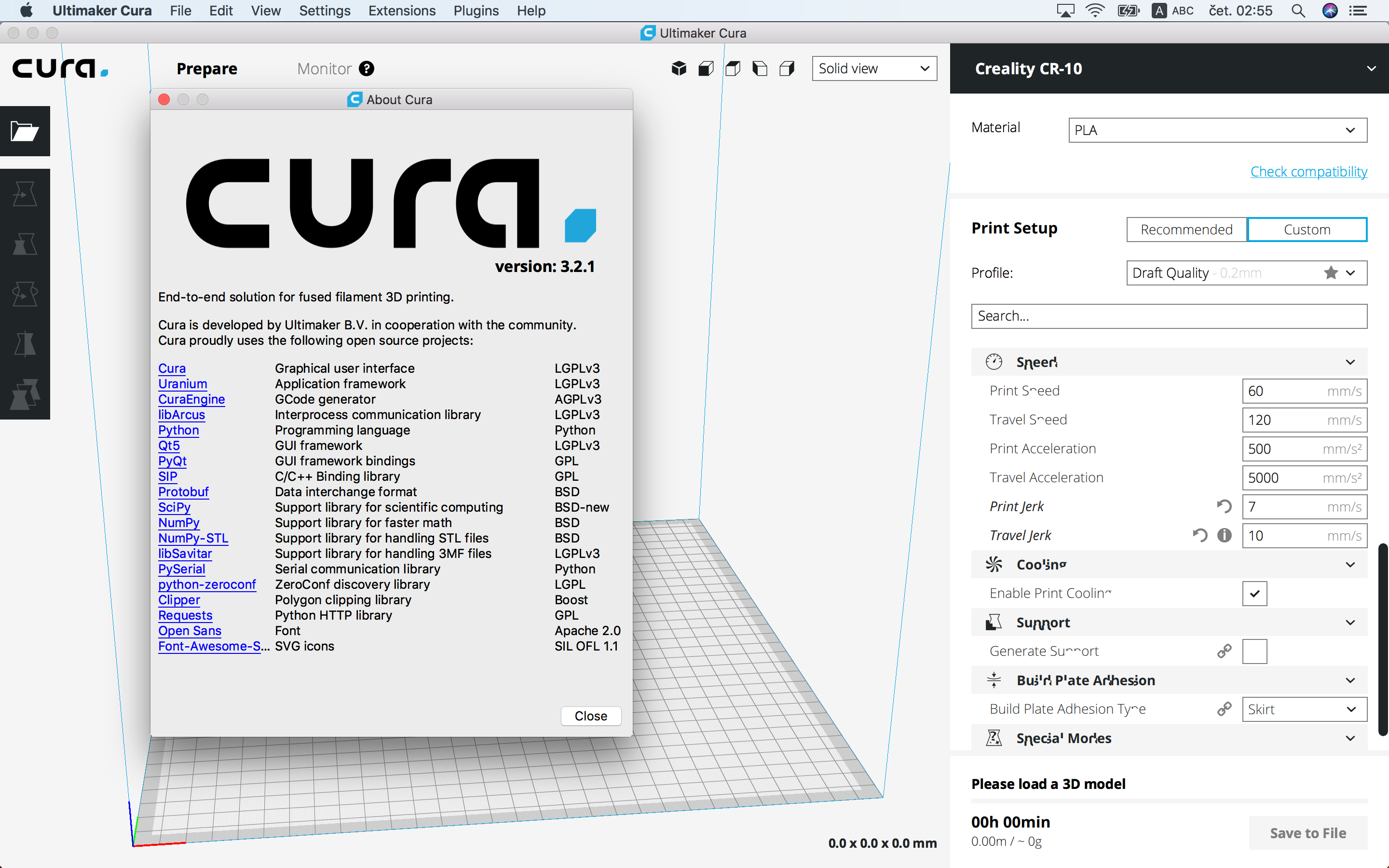The width and height of the screenshot is (1389, 868).
Task: Click the Open File folder icon
Action: point(25,132)
